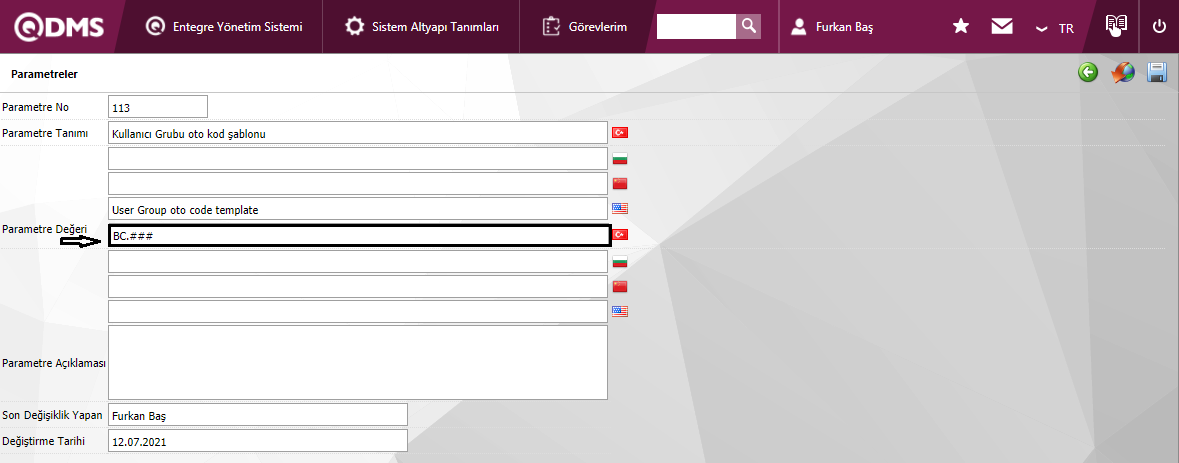Go to Görevlerim
Viewport: 1179px width, 463px height.
coord(585,27)
